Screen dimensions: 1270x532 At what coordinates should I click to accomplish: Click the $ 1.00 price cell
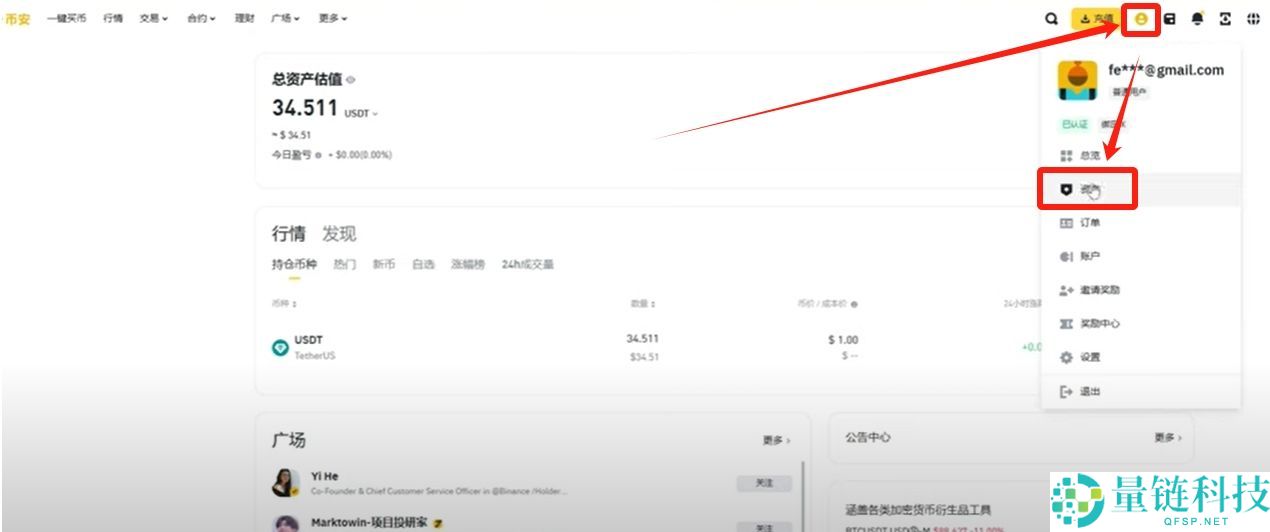click(843, 340)
